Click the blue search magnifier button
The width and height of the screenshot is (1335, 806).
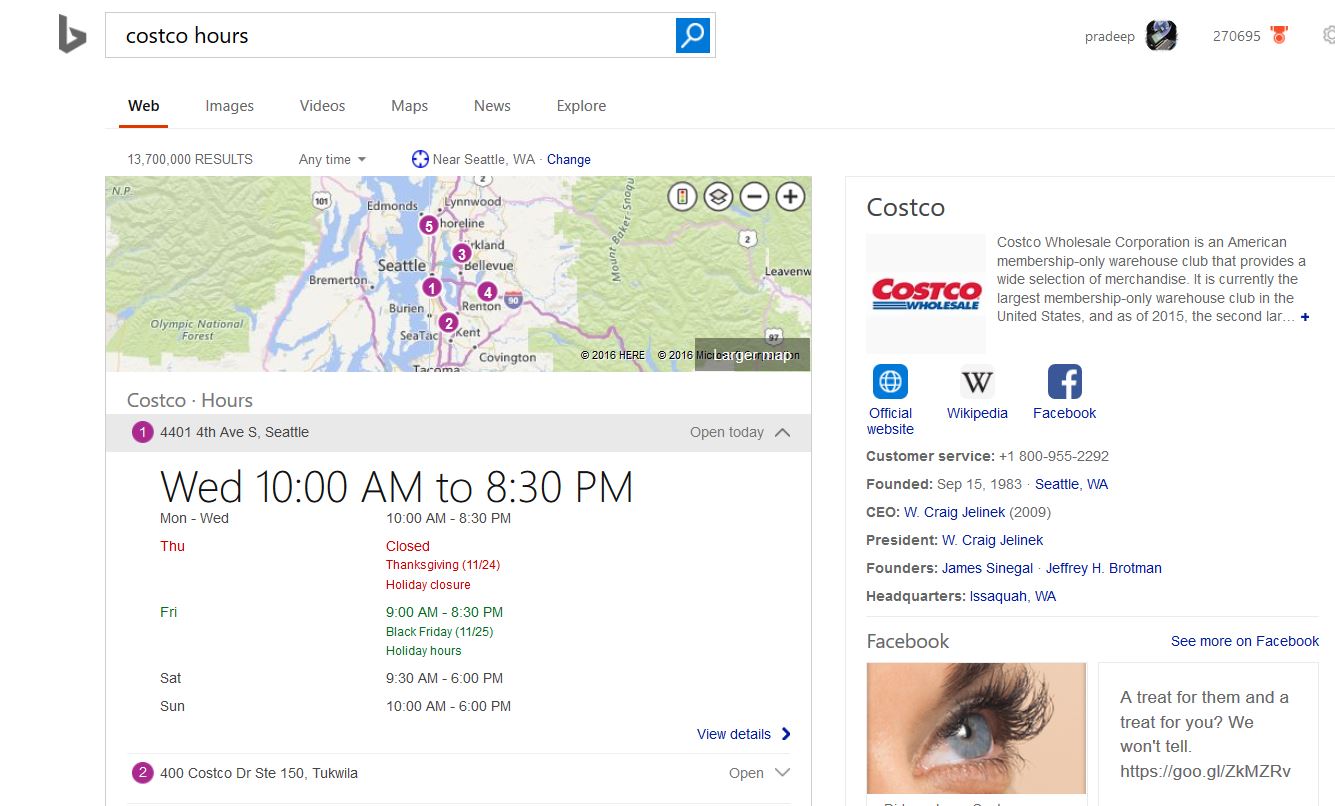pyautogui.click(x=692, y=35)
